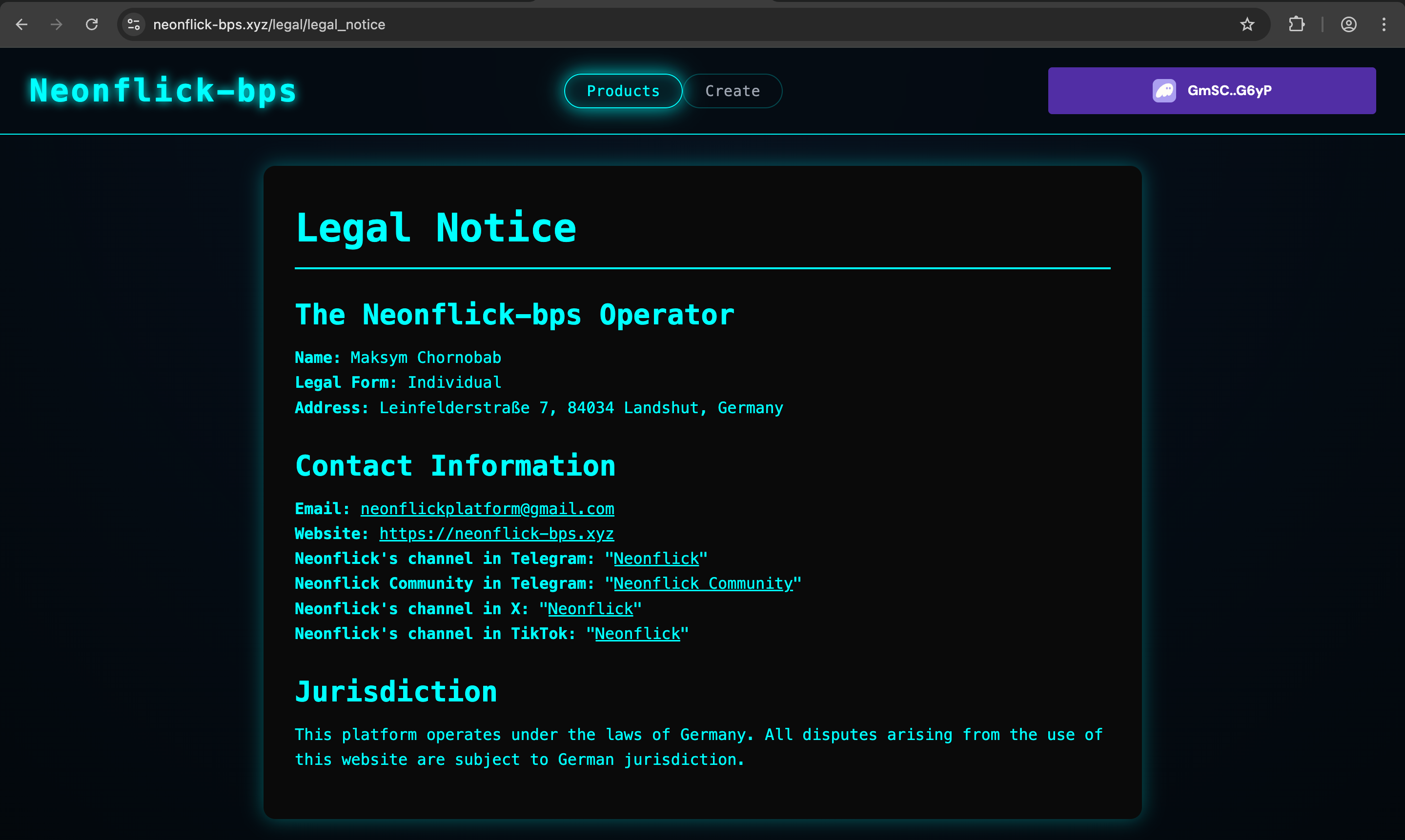Reload the current page
Image resolution: width=1405 pixels, height=840 pixels.
[92, 24]
